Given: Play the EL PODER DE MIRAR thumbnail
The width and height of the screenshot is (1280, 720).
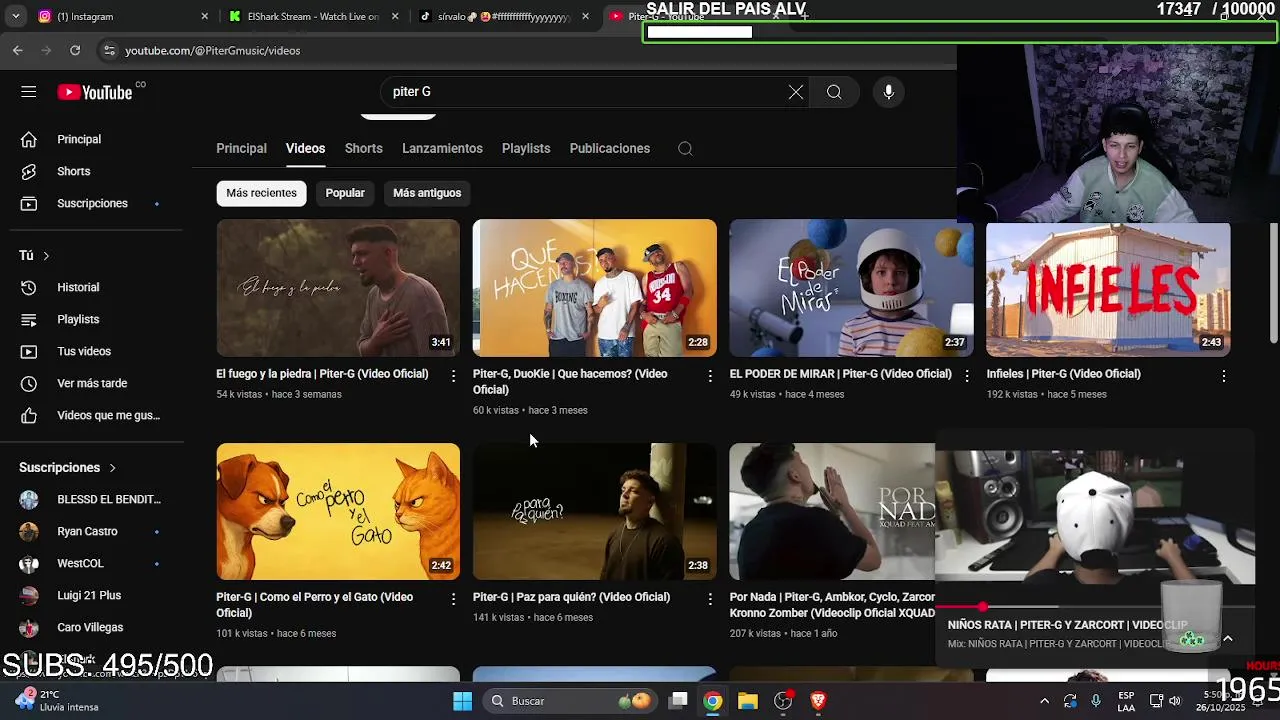Looking at the screenshot, I should (x=851, y=288).
